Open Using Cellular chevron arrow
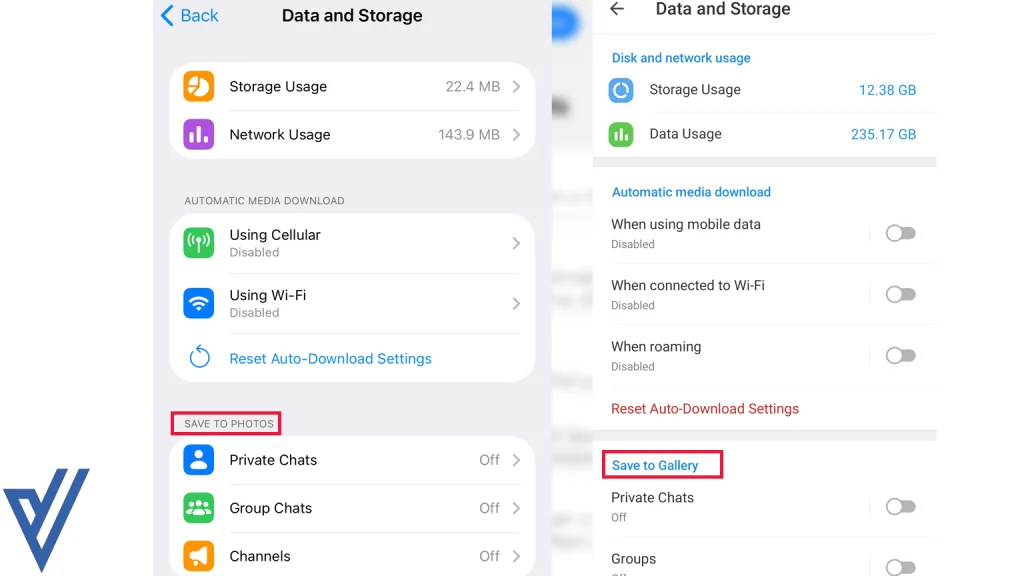The width and height of the screenshot is (1024, 576). tap(516, 243)
